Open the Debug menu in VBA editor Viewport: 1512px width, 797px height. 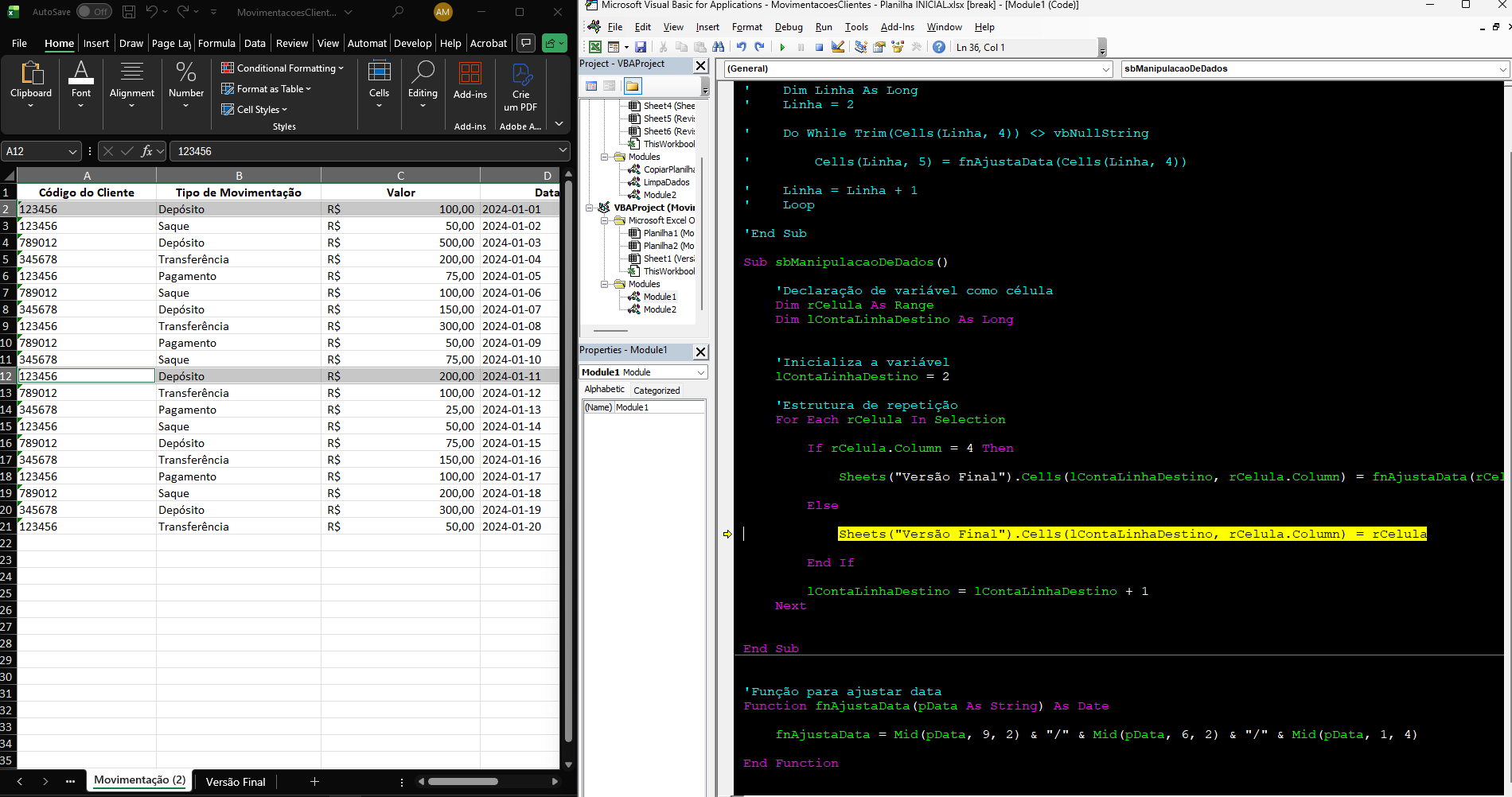(x=788, y=27)
